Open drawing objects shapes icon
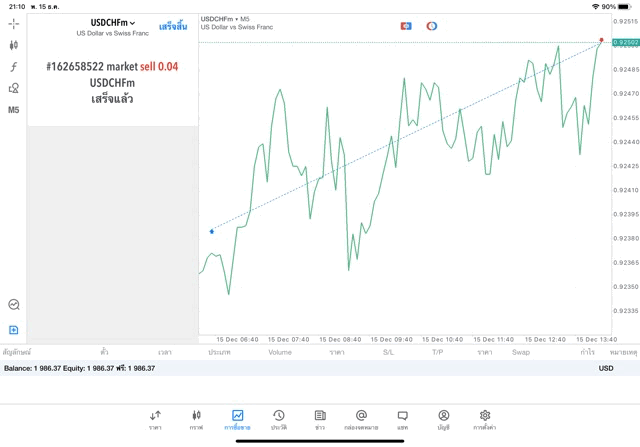Screen dimensions: 640x447 pyautogui.click(x=14, y=88)
